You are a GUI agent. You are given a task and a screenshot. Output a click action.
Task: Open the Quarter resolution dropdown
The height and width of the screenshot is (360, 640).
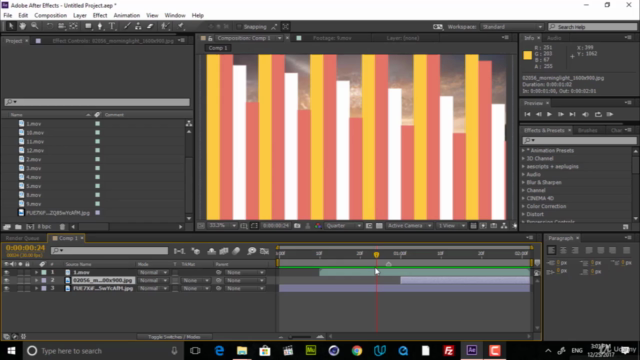click(x=343, y=226)
